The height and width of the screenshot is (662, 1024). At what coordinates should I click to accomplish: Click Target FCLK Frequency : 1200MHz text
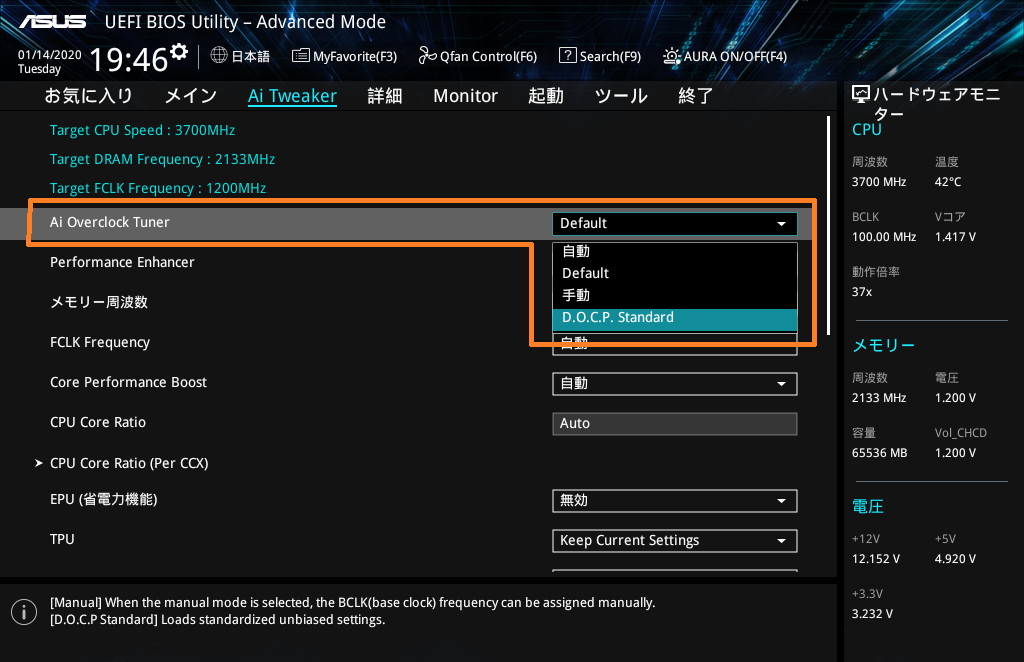[x=158, y=188]
